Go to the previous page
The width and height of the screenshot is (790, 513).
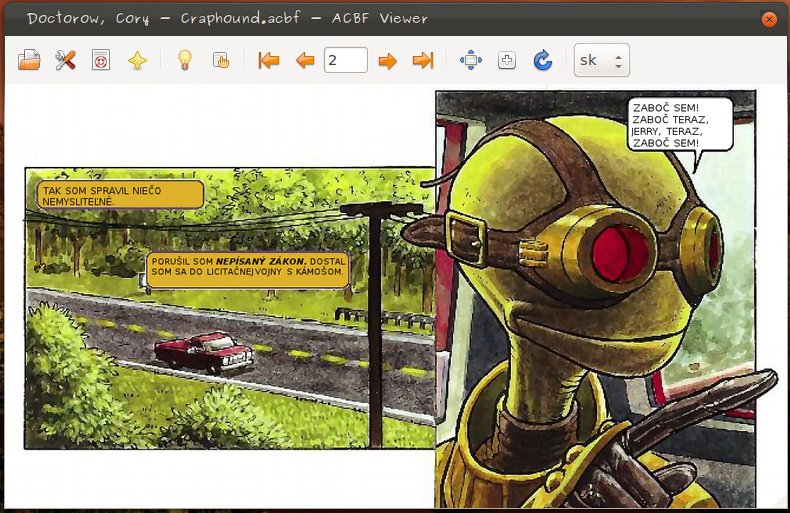305,61
